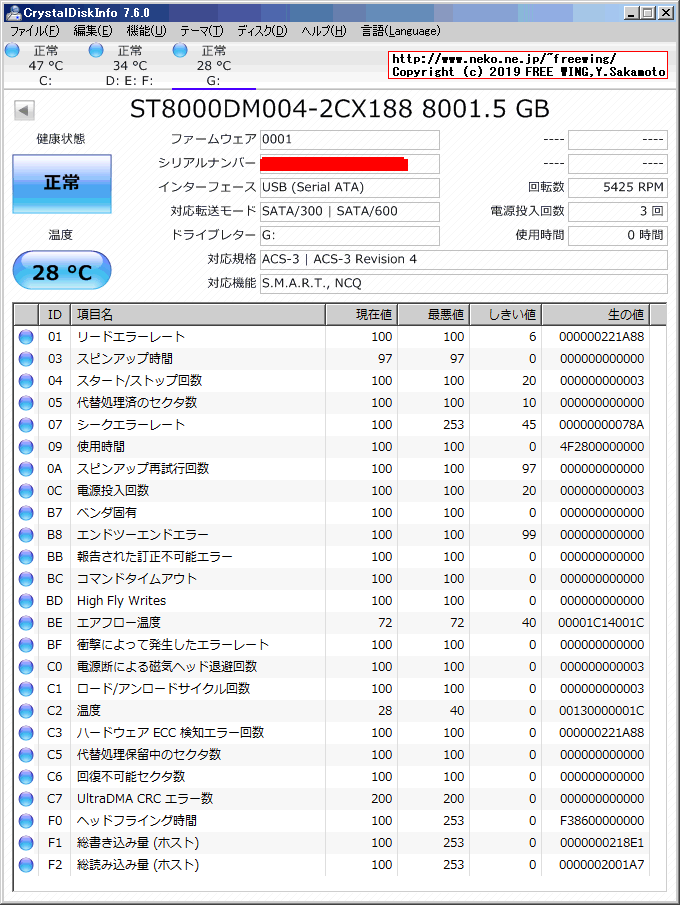Screen dimensions: 680x905
Task: Click the 正常 health status button
Action: pyautogui.click(x=62, y=184)
